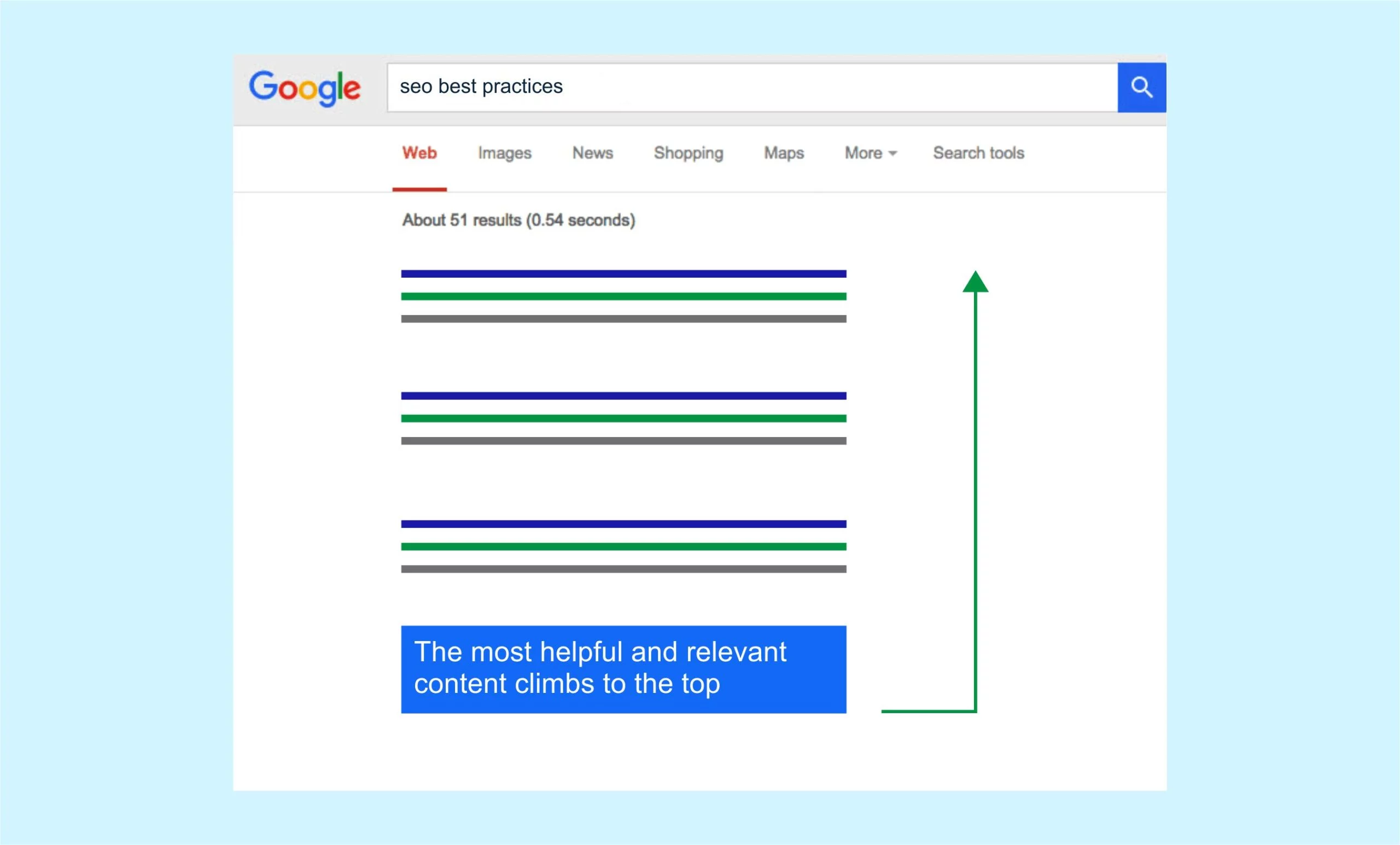Click the About 51 results text
The height and width of the screenshot is (845, 1400).
pos(519,220)
